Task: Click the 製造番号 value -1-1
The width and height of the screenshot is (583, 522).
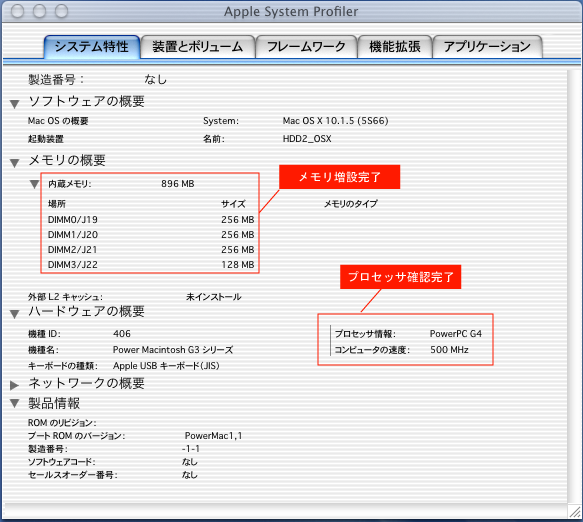Action: coord(191,449)
